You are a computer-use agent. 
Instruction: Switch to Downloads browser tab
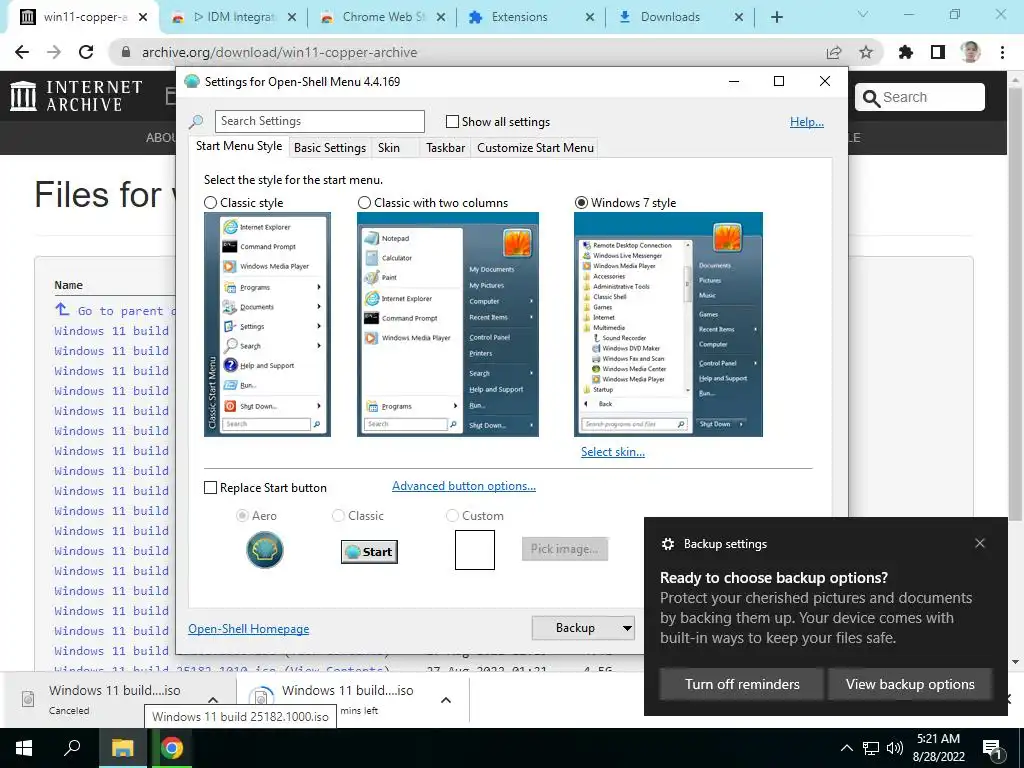[680, 17]
